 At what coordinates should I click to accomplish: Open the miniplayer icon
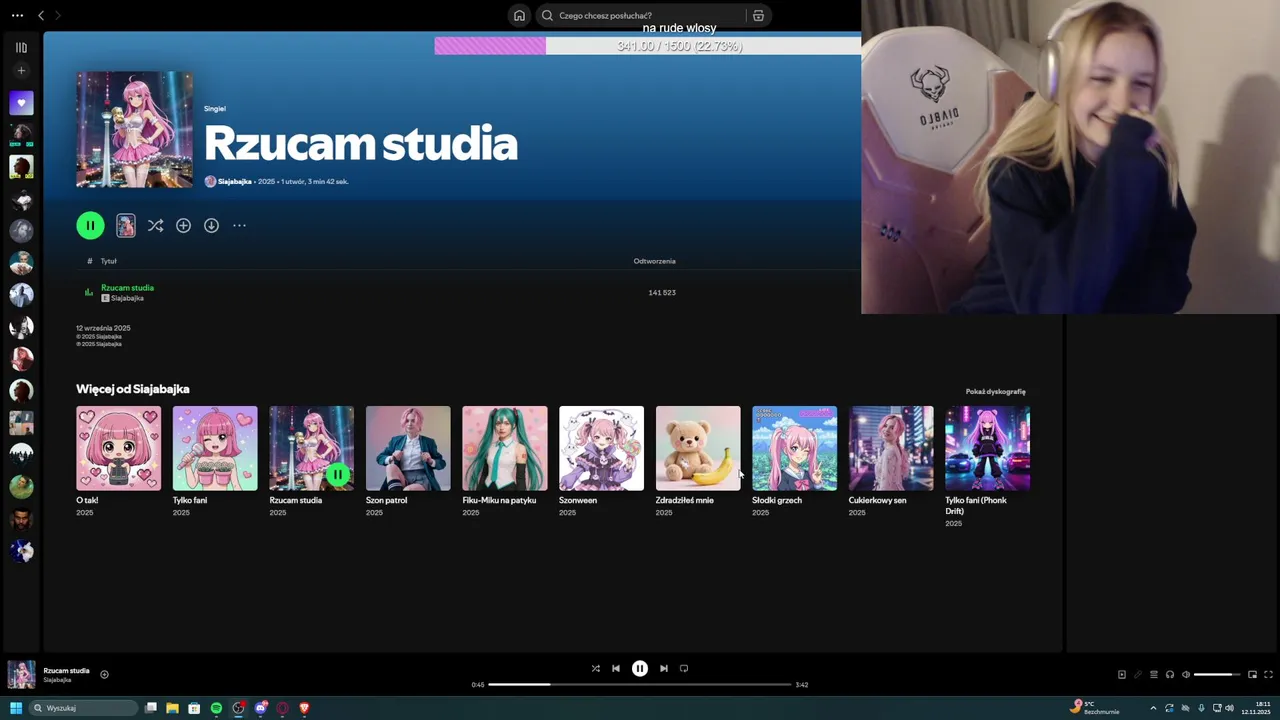pyautogui.click(x=1252, y=675)
